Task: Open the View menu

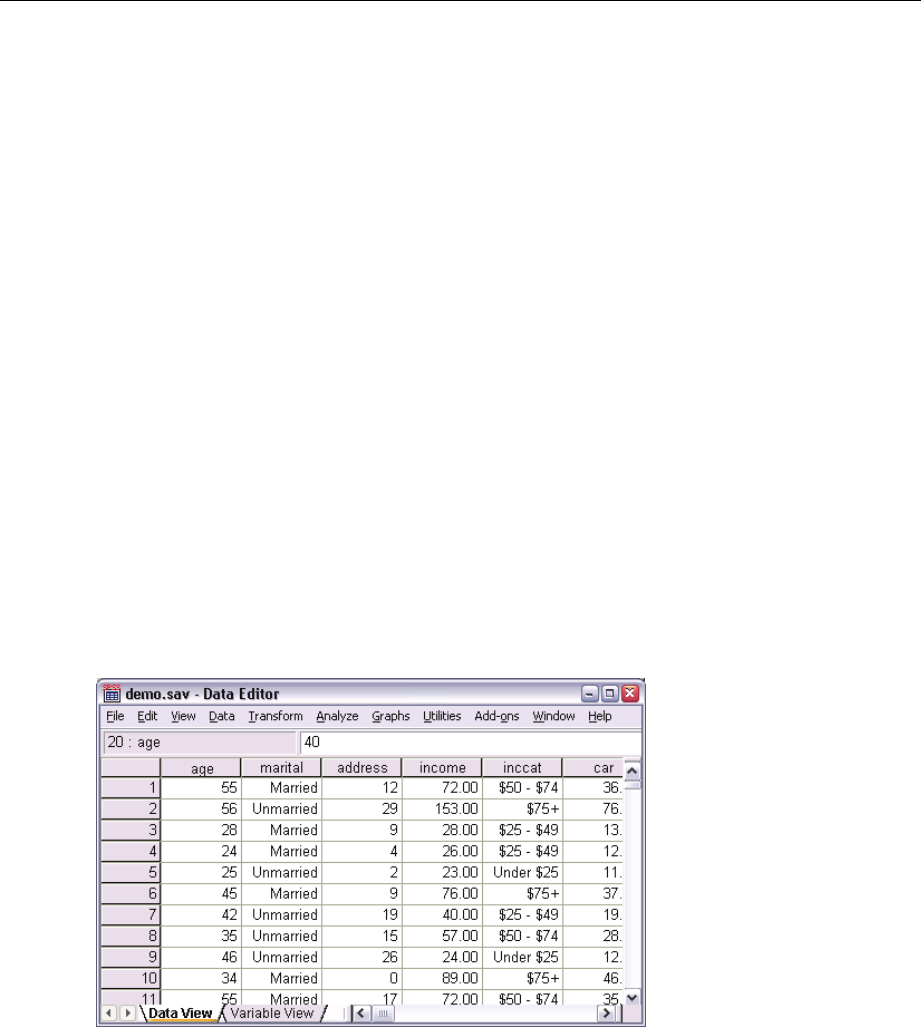Action: (x=183, y=716)
